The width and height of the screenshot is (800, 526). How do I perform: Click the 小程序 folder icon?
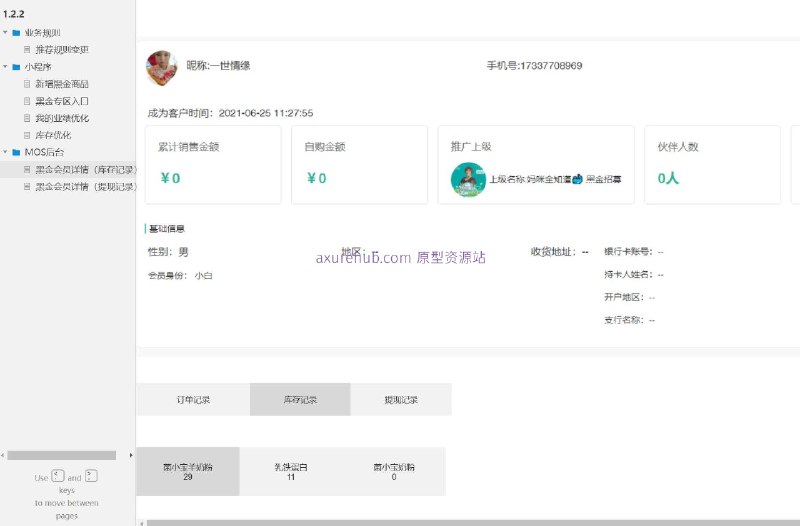click(16, 67)
